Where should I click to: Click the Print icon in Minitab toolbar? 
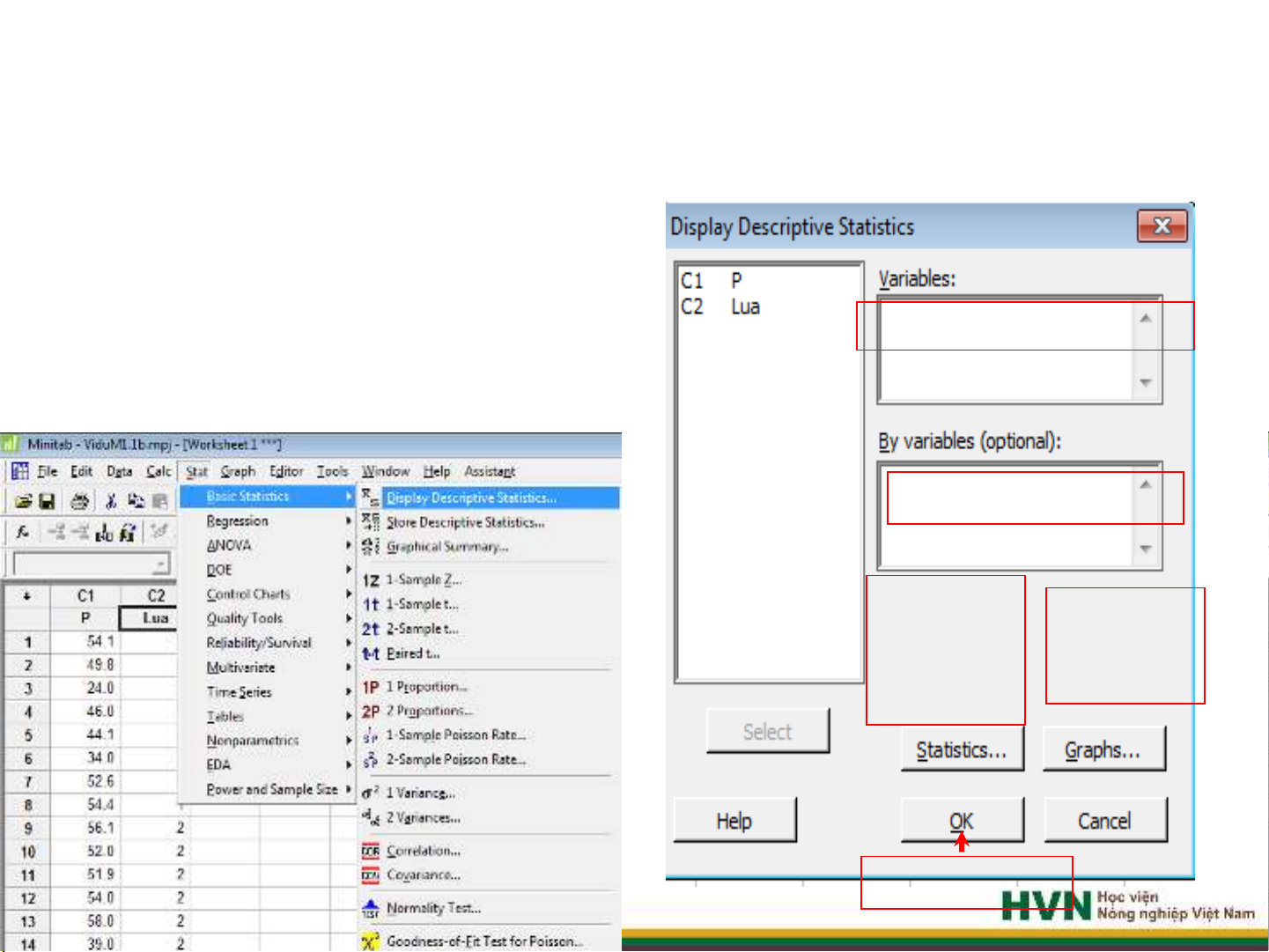79,501
